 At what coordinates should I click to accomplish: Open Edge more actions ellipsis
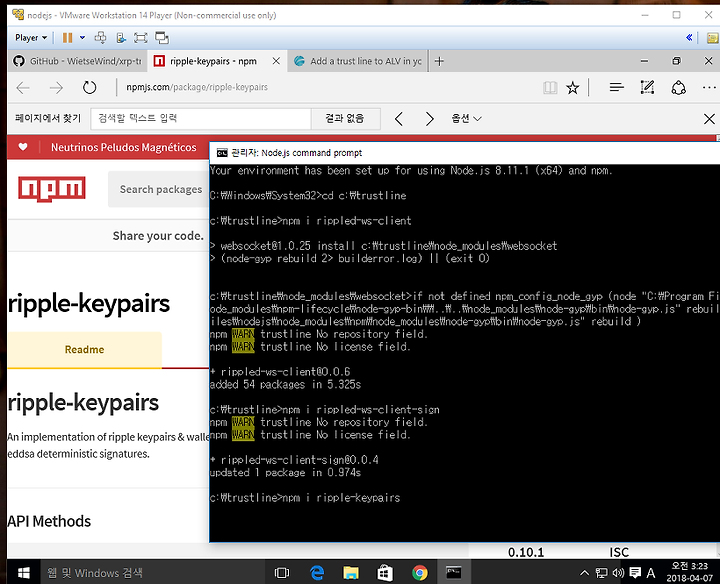click(x=709, y=87)
